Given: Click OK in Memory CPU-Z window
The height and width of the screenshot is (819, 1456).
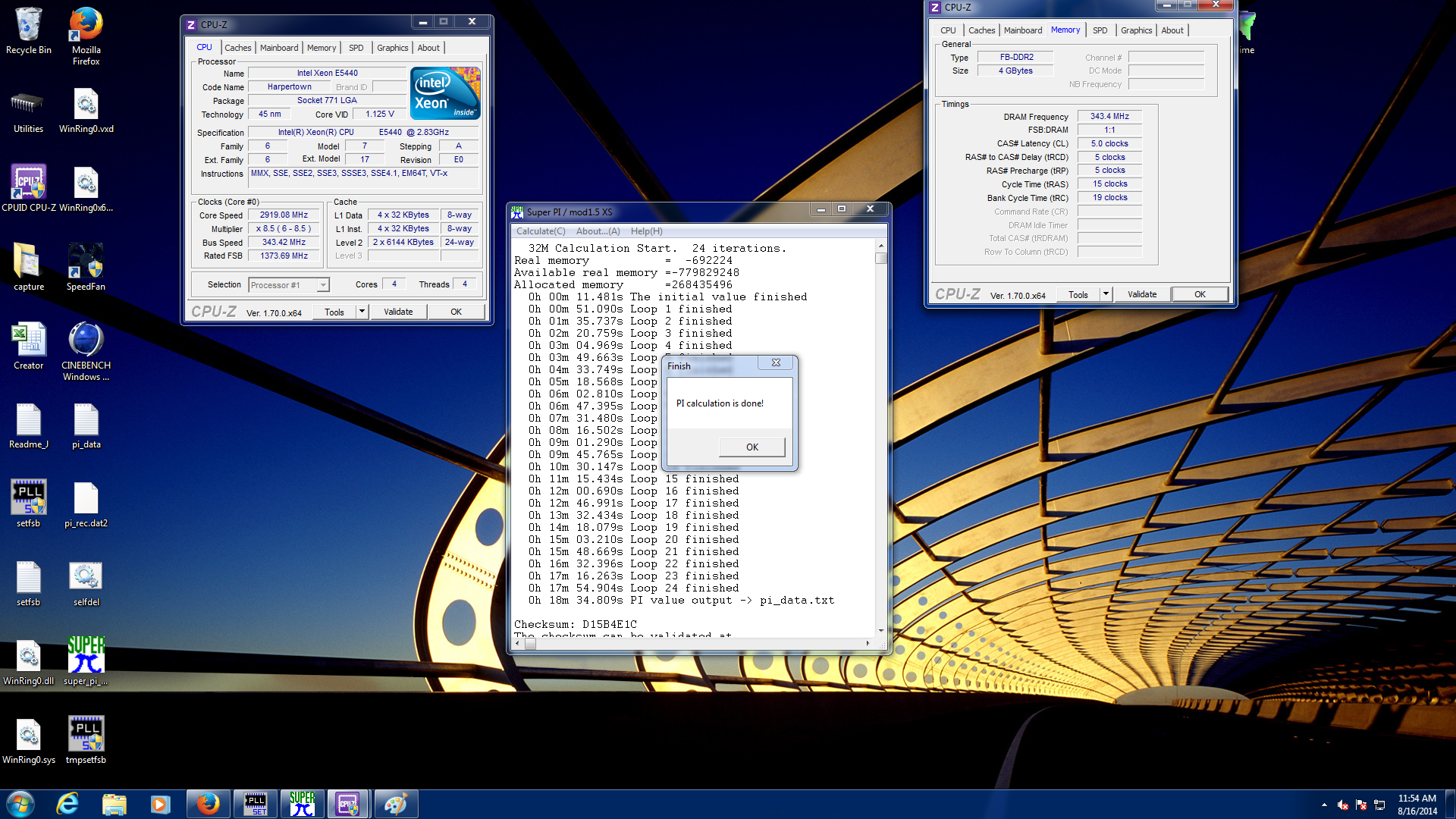Looking at the screenshot, I should click(x=1200, y=294).
